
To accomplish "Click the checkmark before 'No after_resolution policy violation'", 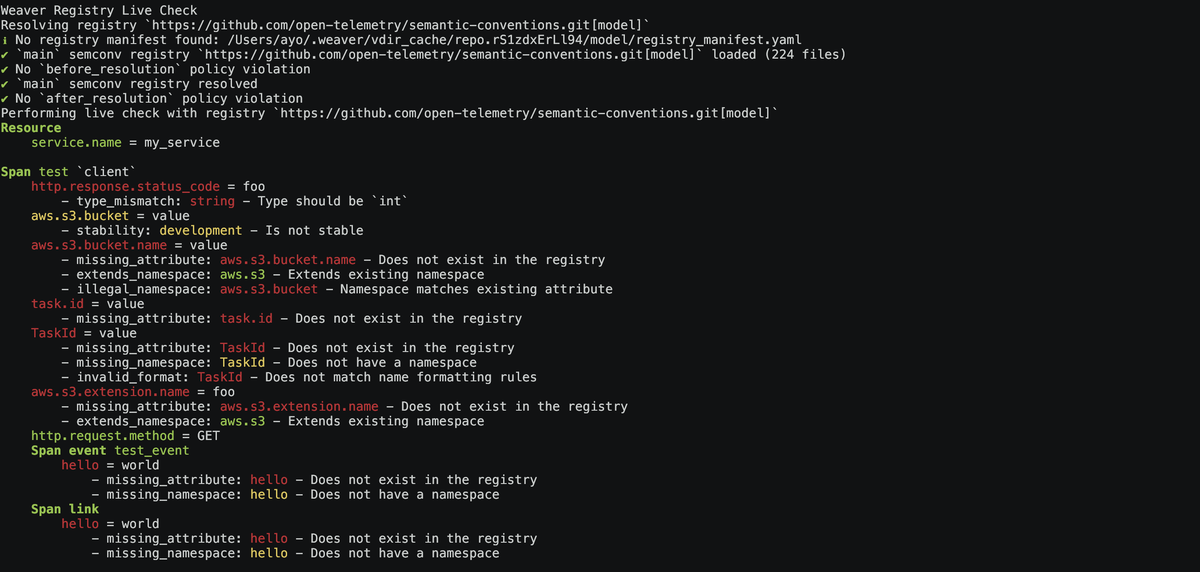I will (x=5, y=98).
